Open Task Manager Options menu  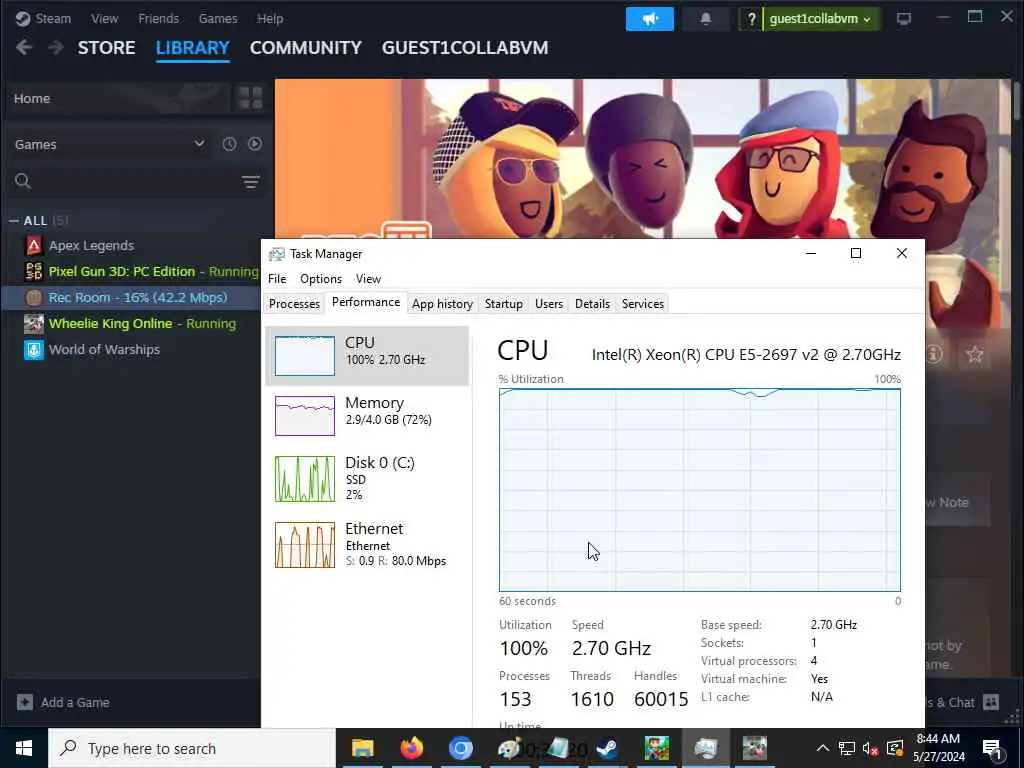pos(321,279)
